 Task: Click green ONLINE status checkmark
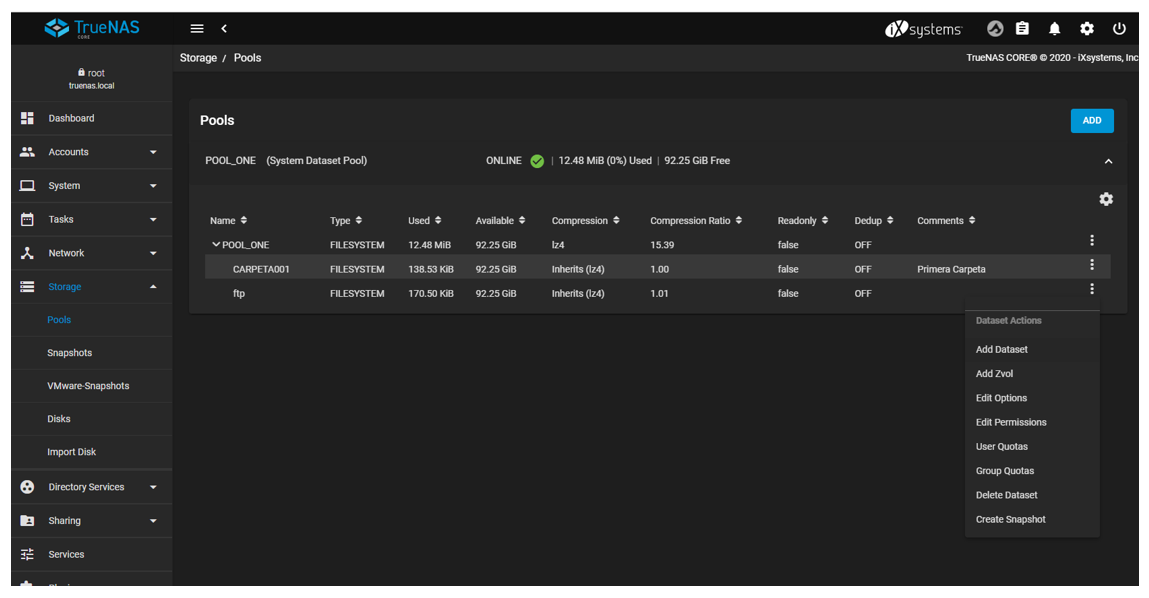coord(537,161)
